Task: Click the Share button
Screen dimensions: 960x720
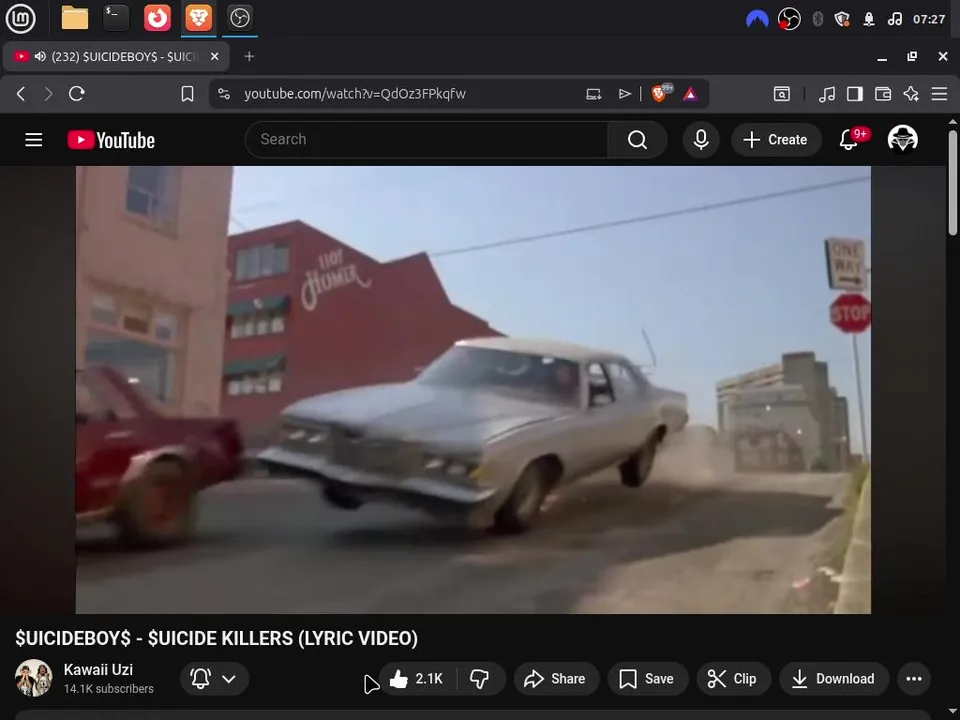Action: (556, 678)
